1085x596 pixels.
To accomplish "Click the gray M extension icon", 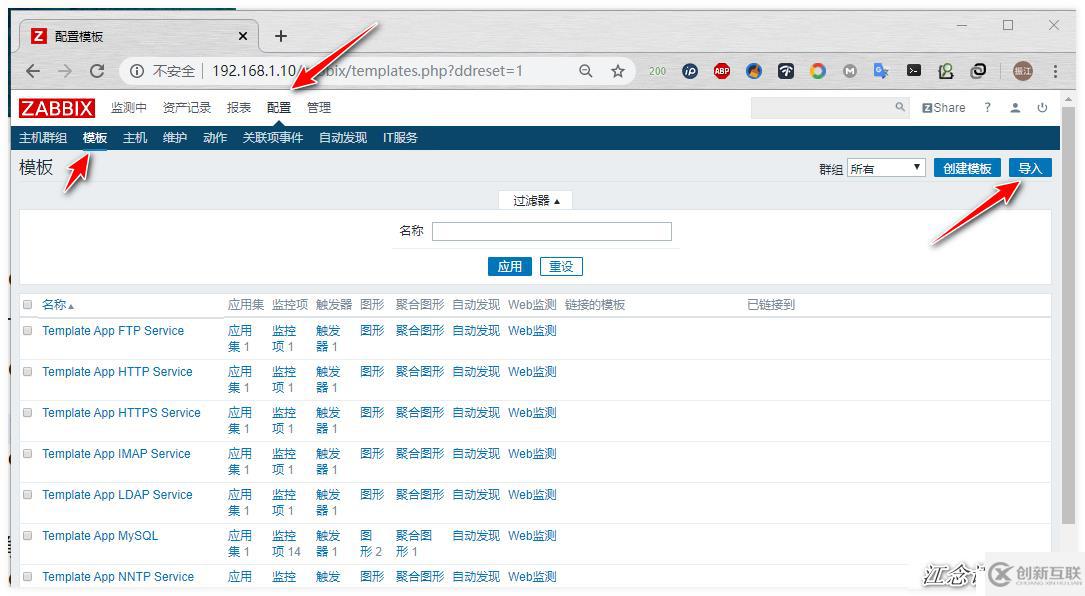I will point(850,71).
